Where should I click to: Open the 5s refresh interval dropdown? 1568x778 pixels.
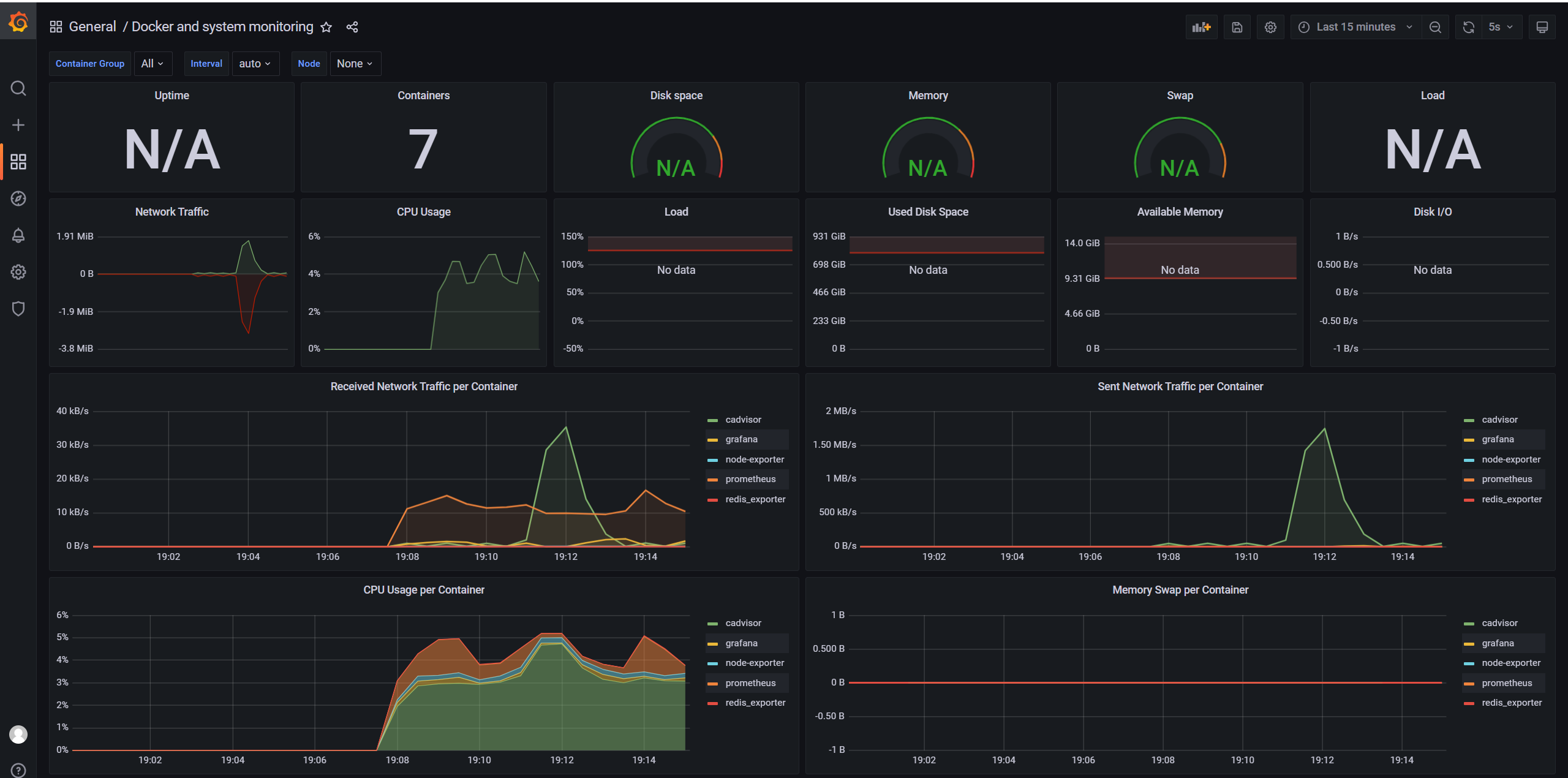click(x=1502, y=27)
